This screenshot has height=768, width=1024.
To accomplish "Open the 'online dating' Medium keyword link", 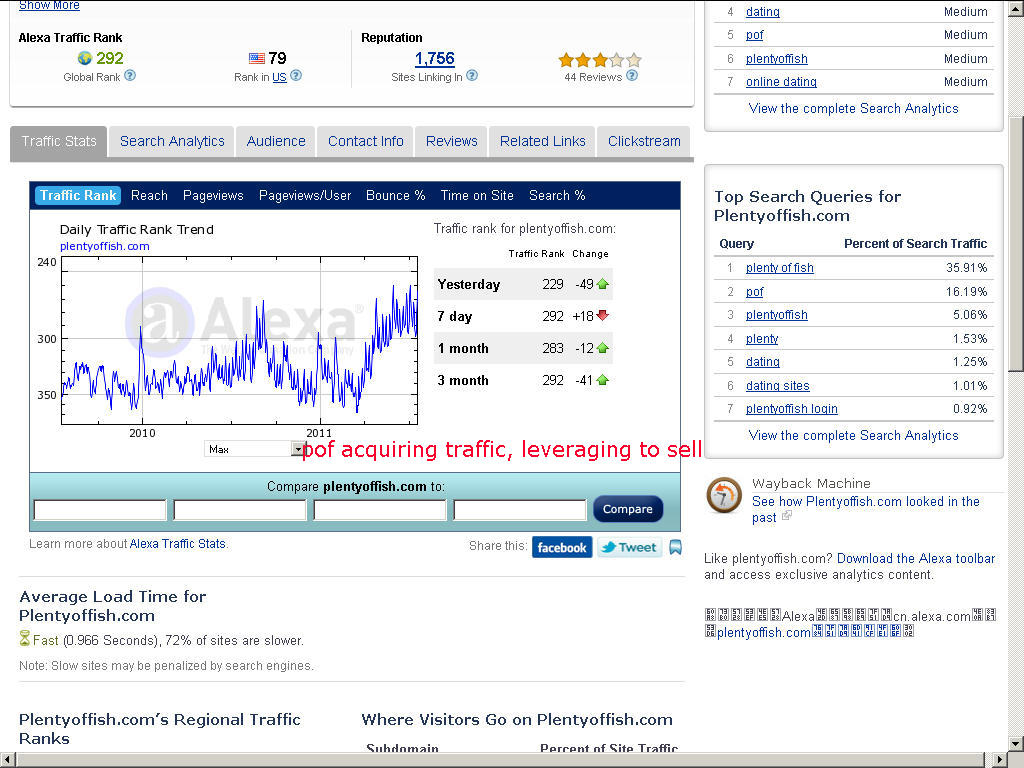I will (781, 82).
